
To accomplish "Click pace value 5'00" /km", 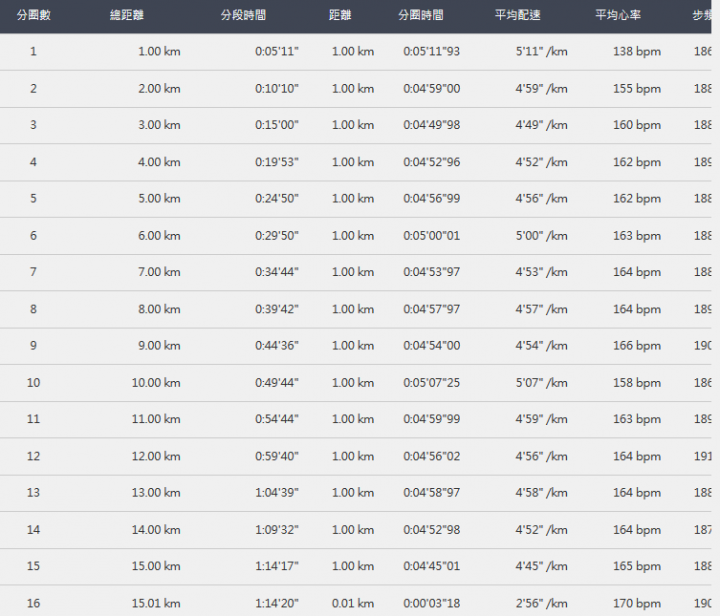I will pos(541,235).
